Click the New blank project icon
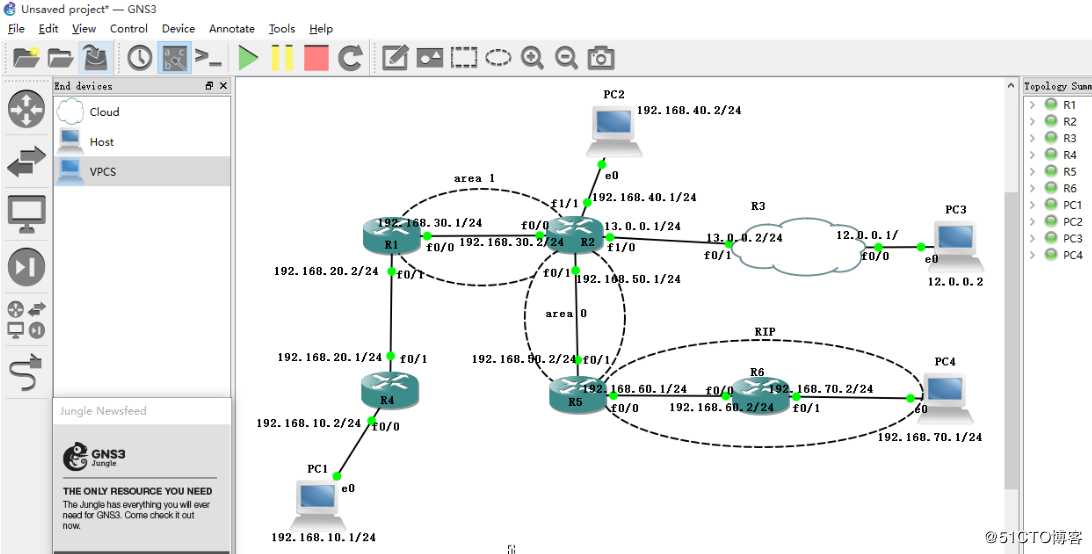1092x554 pixels. pos(26,58)
